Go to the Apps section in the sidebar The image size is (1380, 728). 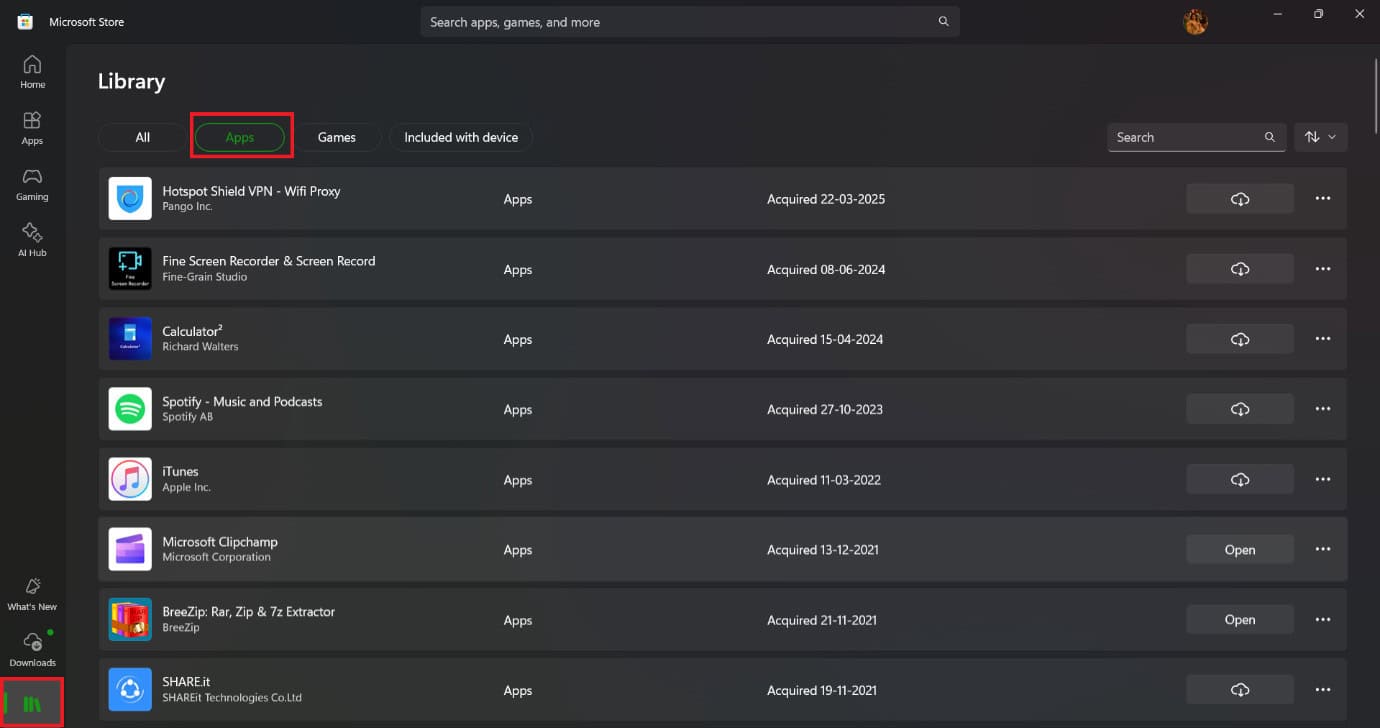(32, 128)
